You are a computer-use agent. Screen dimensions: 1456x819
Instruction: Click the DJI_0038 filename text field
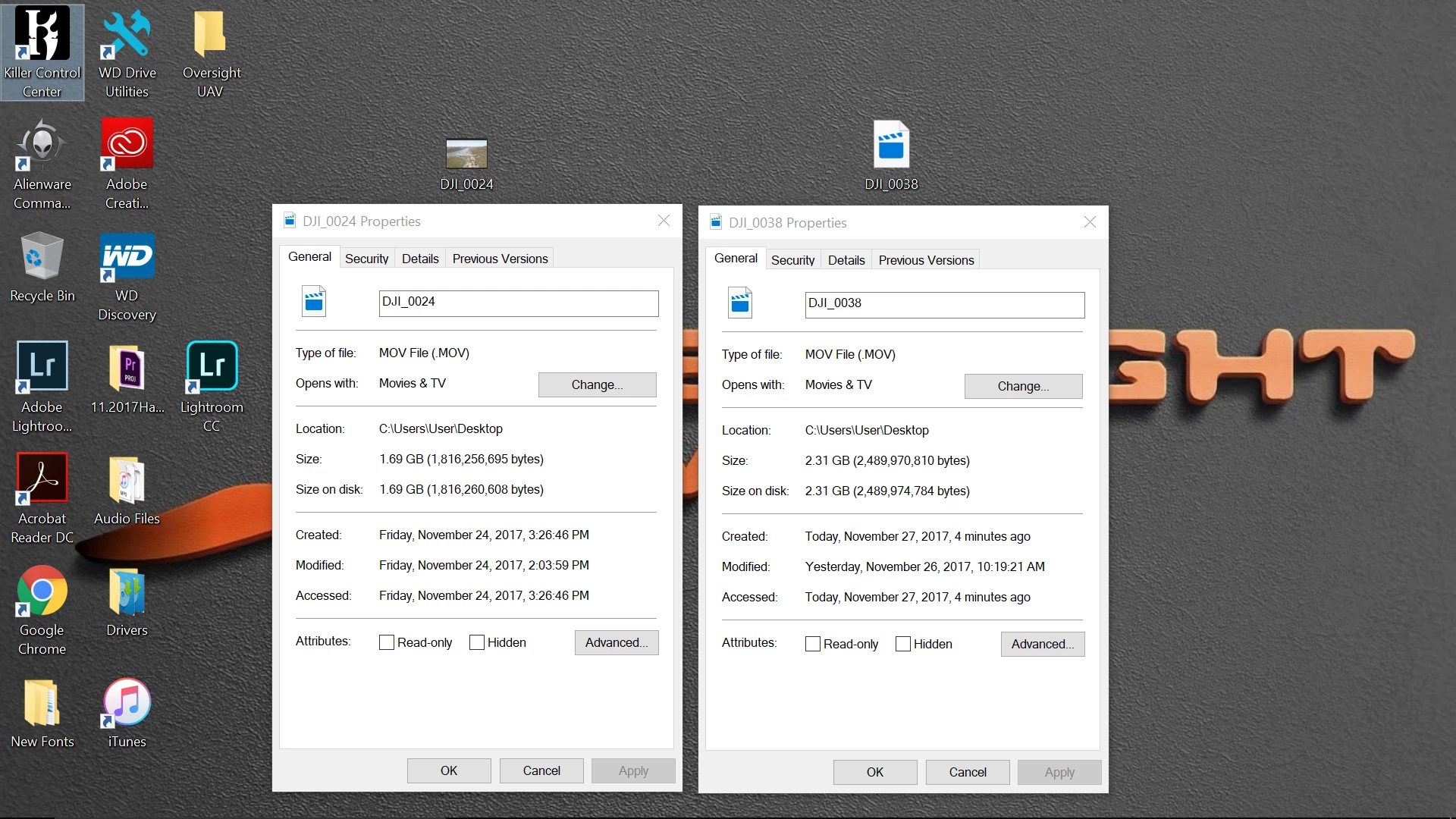pyautogui.click(x=944, y=304)
